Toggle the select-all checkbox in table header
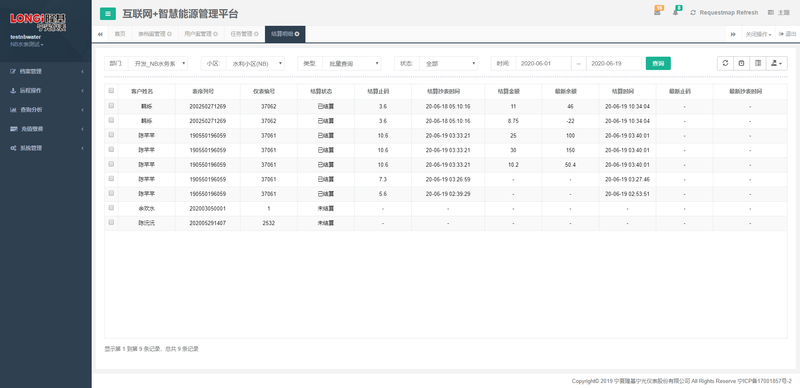800x388 pixels. 111,91
